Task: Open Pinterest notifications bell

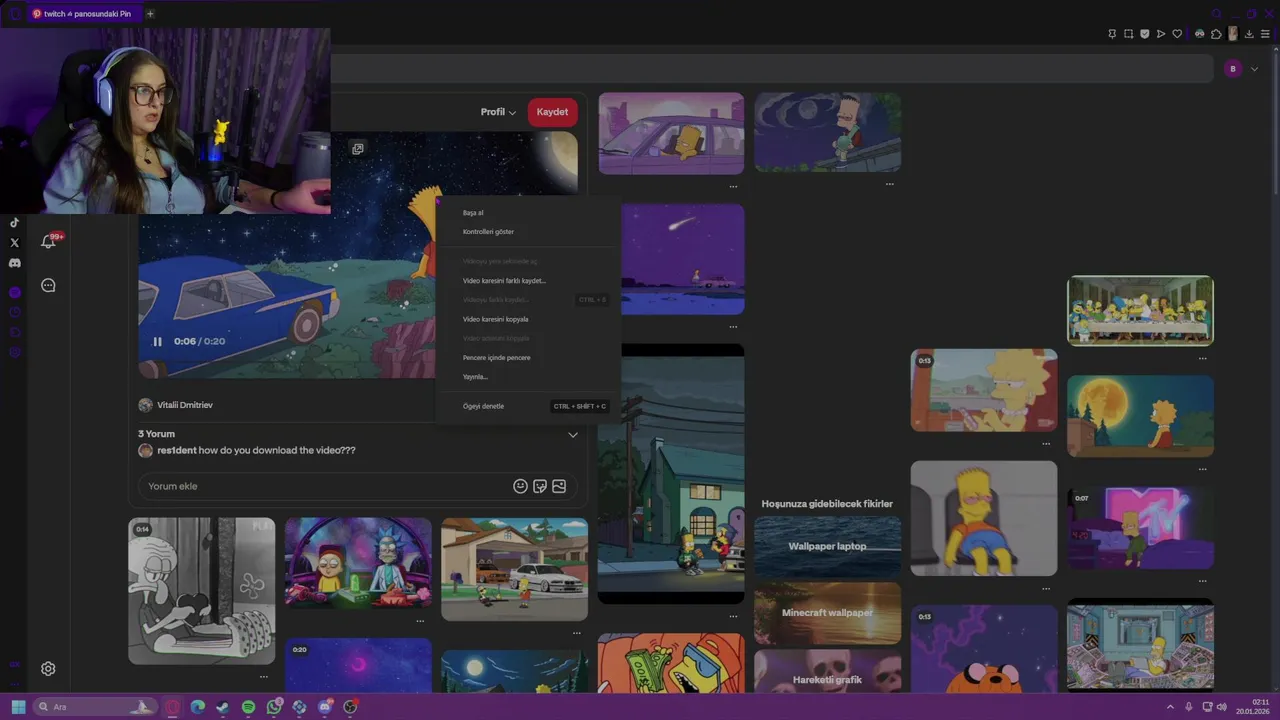Action: click(48, 241)
